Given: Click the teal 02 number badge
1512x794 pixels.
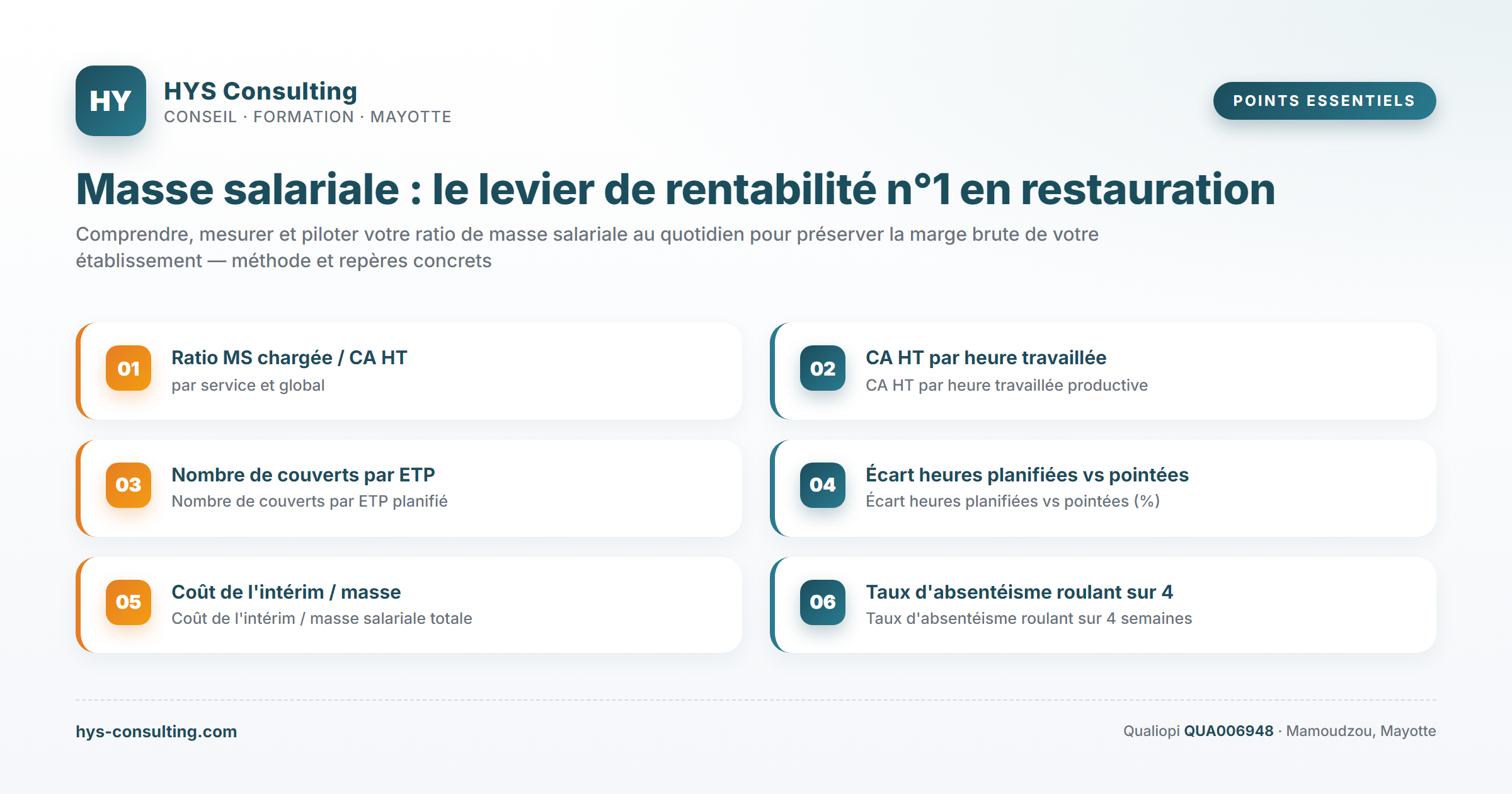Looking at the screenshot, I should (823, 368).
